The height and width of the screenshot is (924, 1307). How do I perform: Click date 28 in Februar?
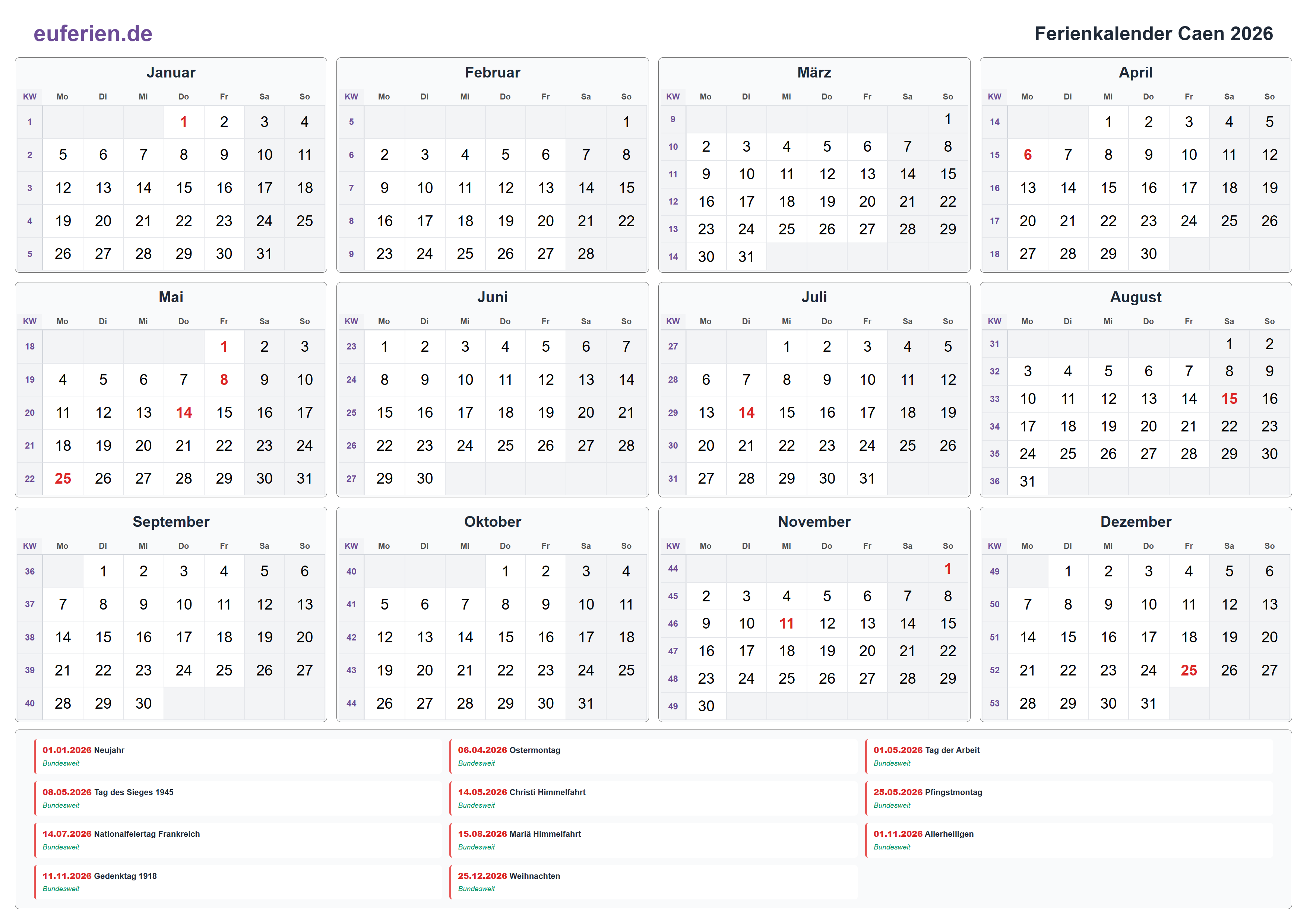click(x=586, y=254)
